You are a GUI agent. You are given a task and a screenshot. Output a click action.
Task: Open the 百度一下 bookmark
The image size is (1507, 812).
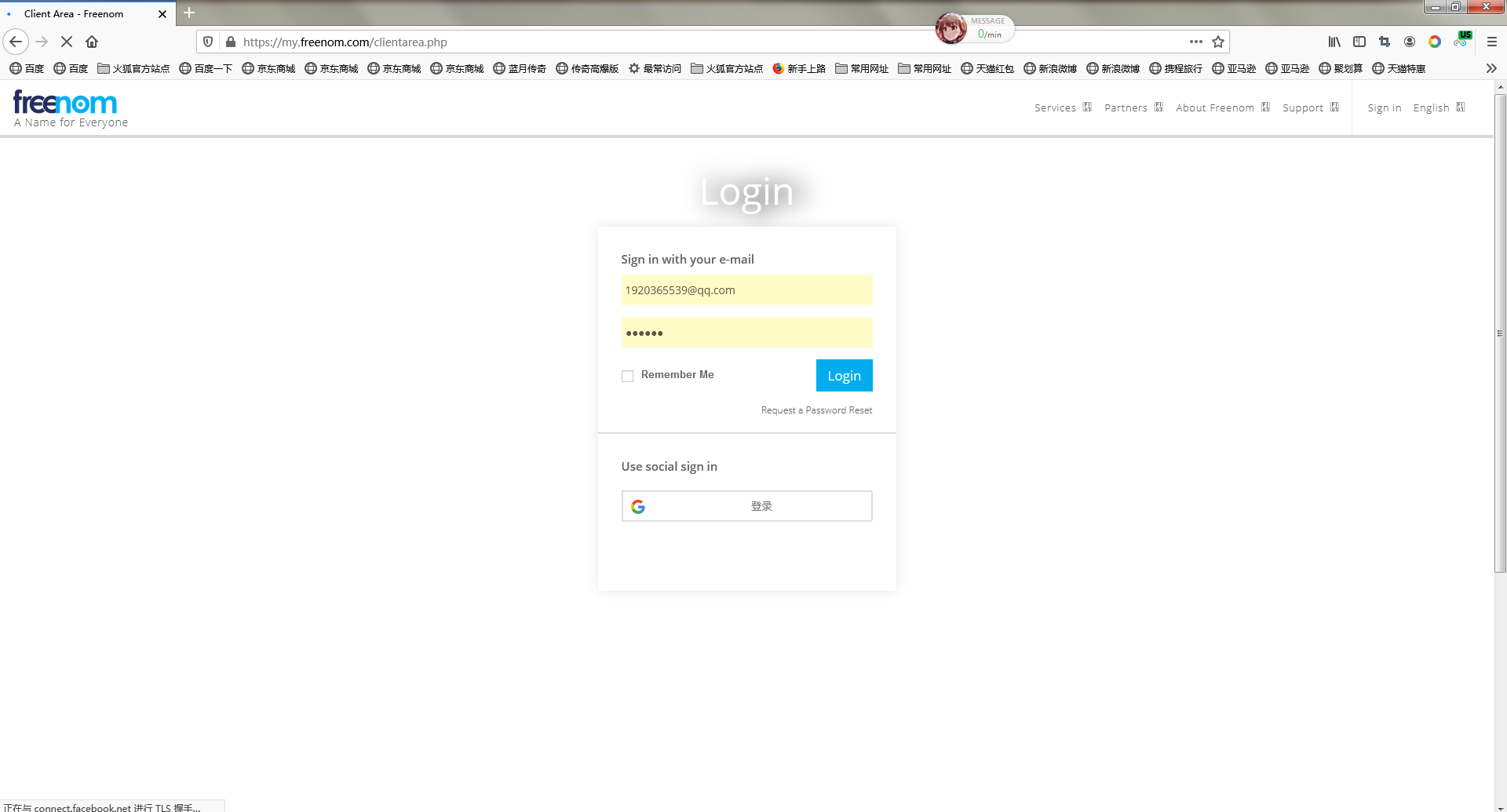(x=206, y=69)
